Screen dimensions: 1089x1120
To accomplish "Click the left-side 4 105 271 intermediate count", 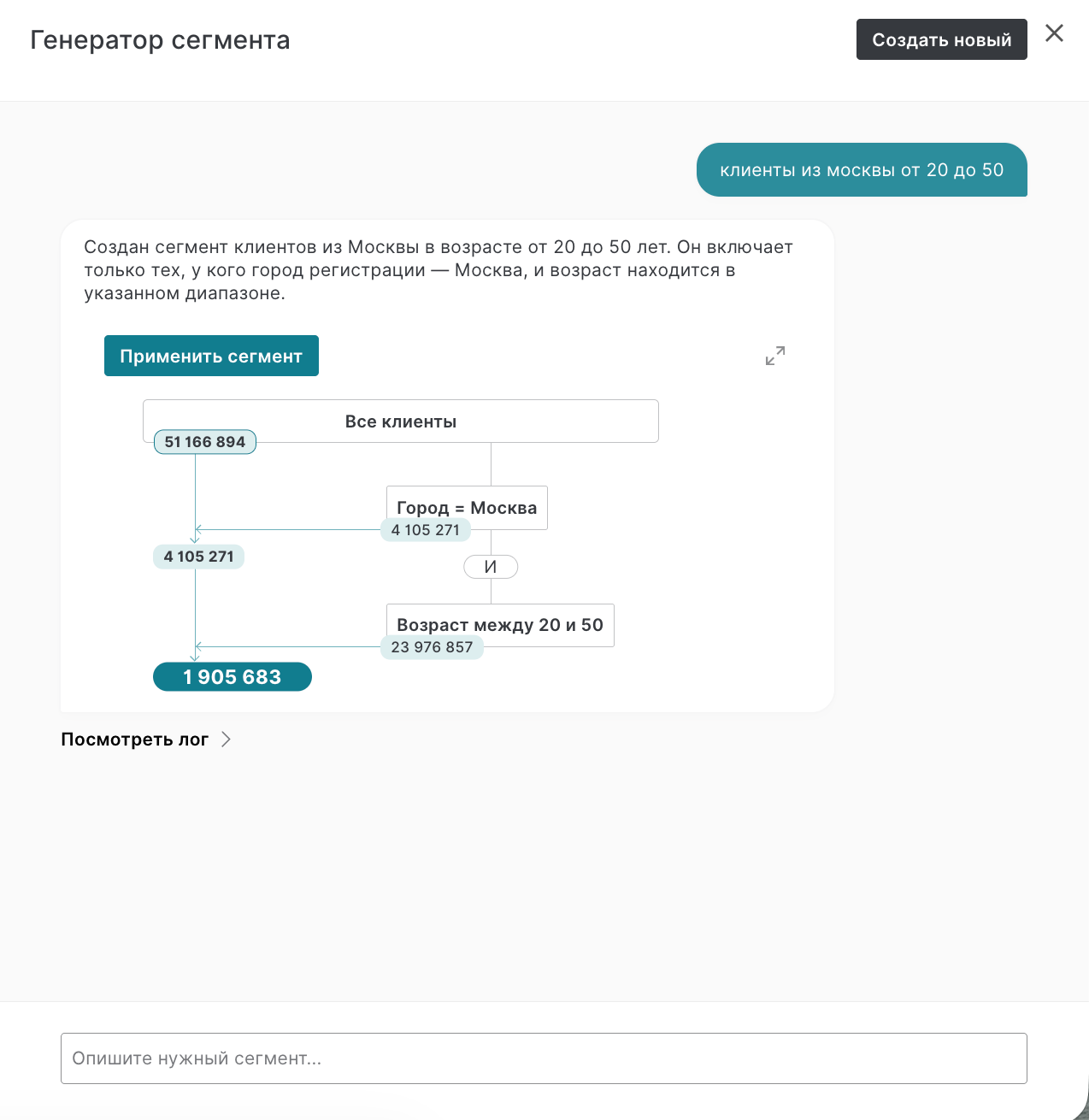I will coord(198,557).
